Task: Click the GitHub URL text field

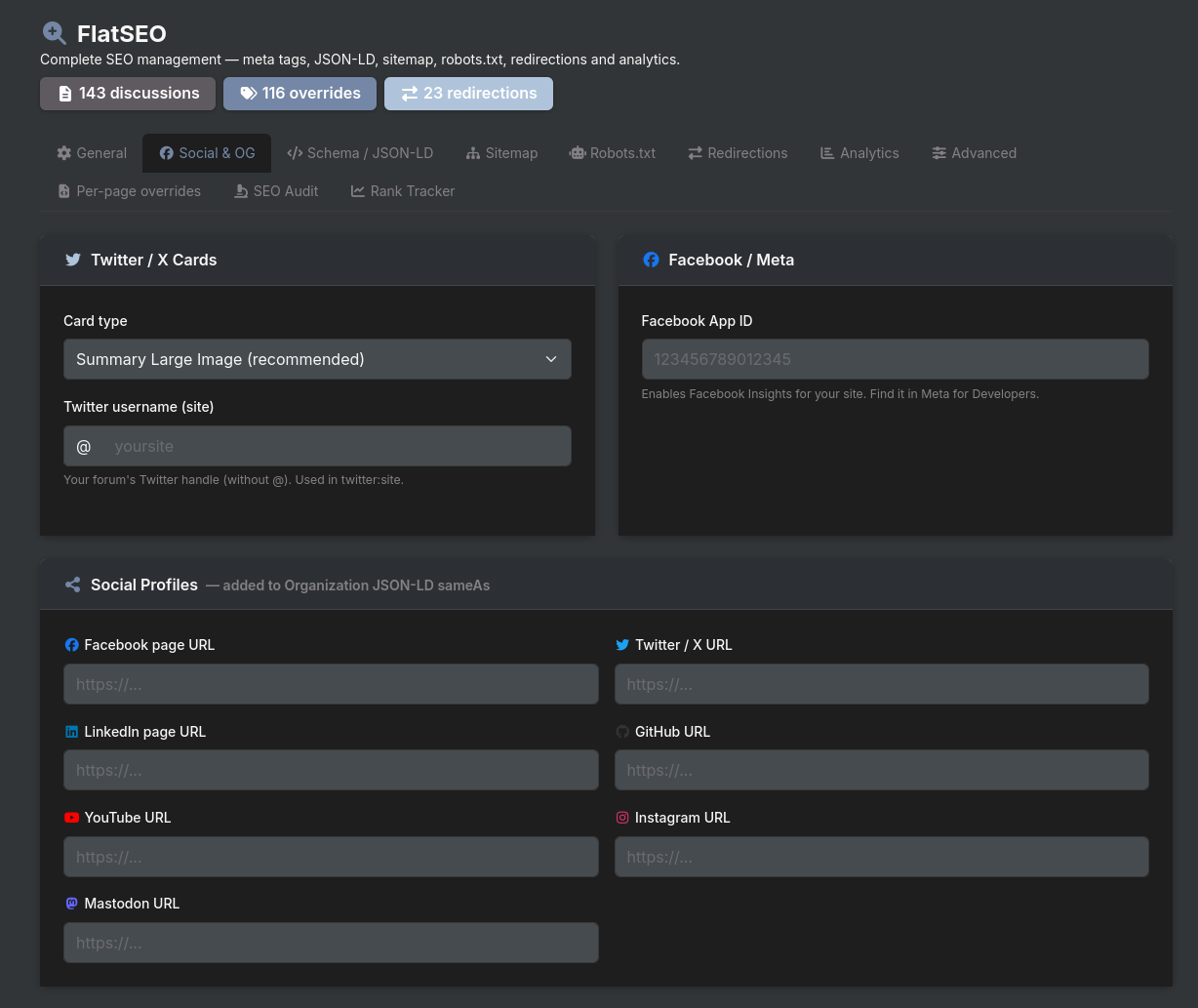Action: (x=881, y=771)
